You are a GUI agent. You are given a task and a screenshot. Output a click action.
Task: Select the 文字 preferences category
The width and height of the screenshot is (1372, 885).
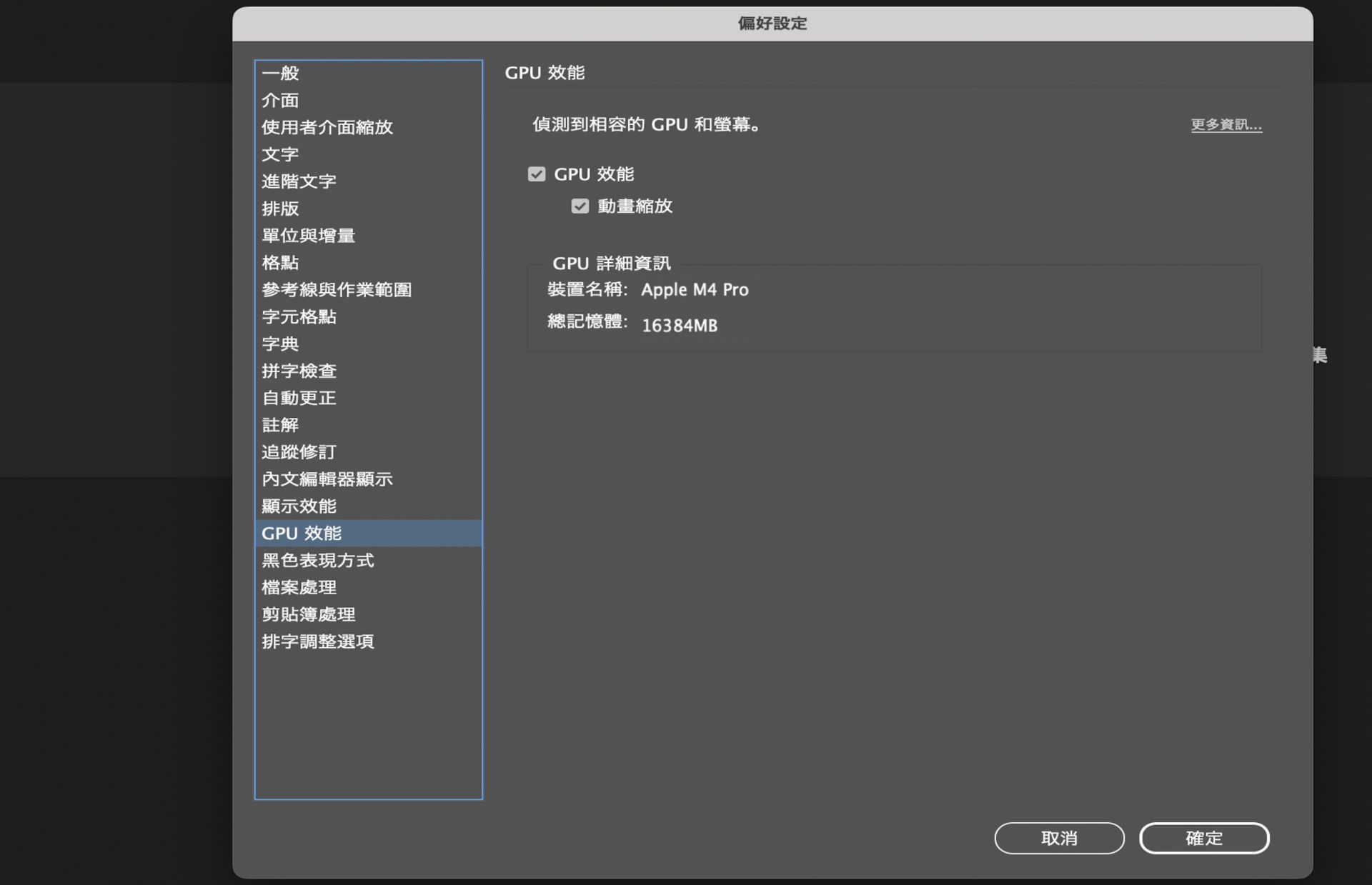[x=280, y=154]
